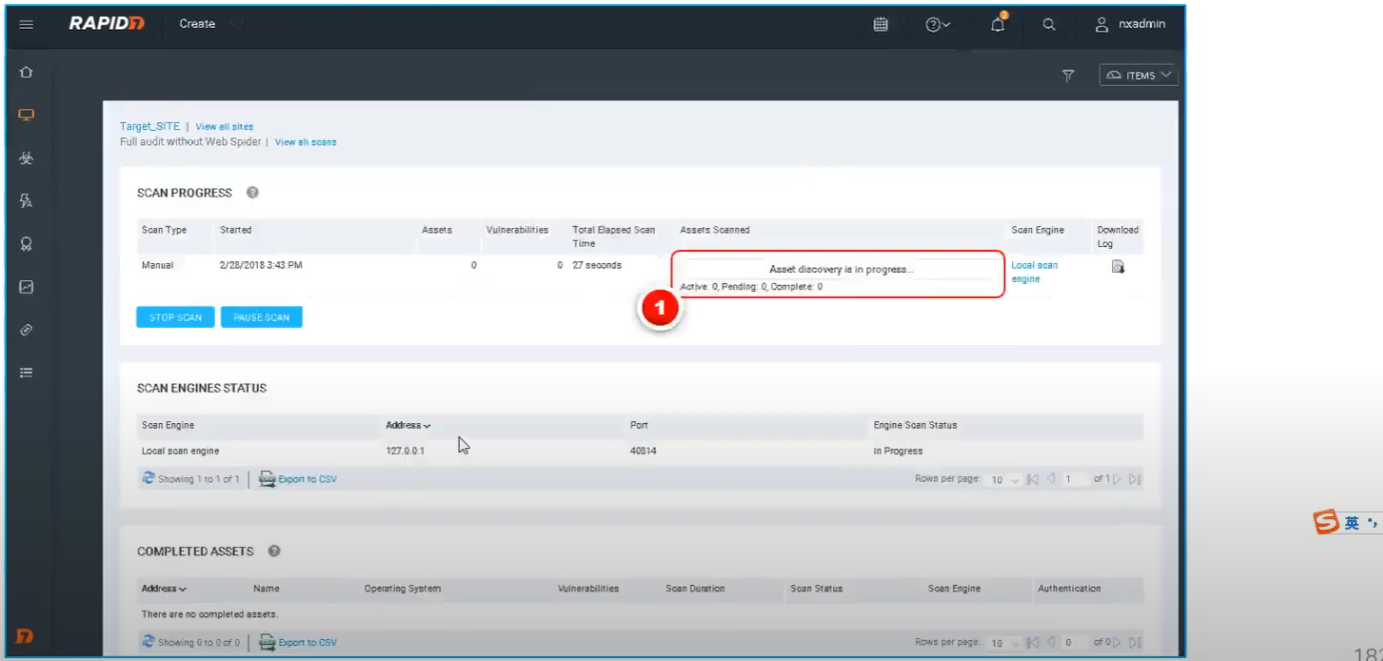Click View all sites link
The height and width of the screenshot is (661, 1383).
click(224, 127)
